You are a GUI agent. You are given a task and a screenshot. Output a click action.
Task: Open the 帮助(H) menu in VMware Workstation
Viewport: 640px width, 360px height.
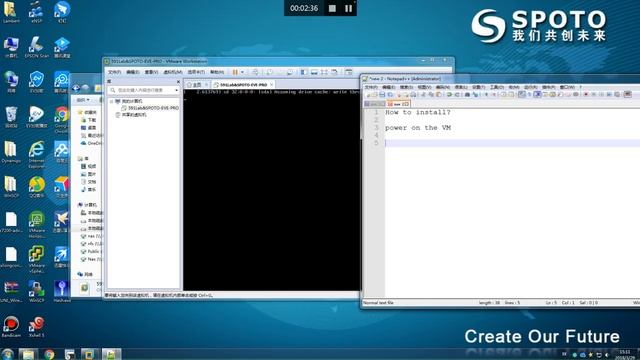coord(217,72)
